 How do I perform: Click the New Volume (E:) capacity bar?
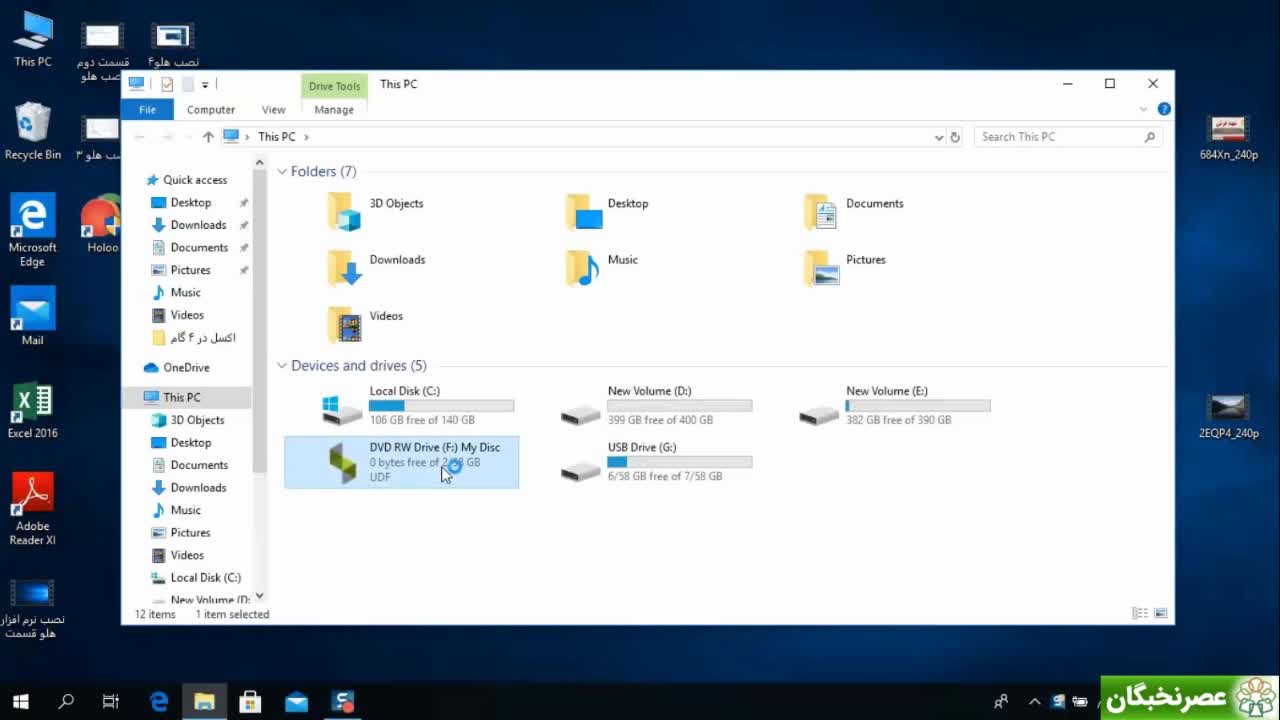[917, 406]
